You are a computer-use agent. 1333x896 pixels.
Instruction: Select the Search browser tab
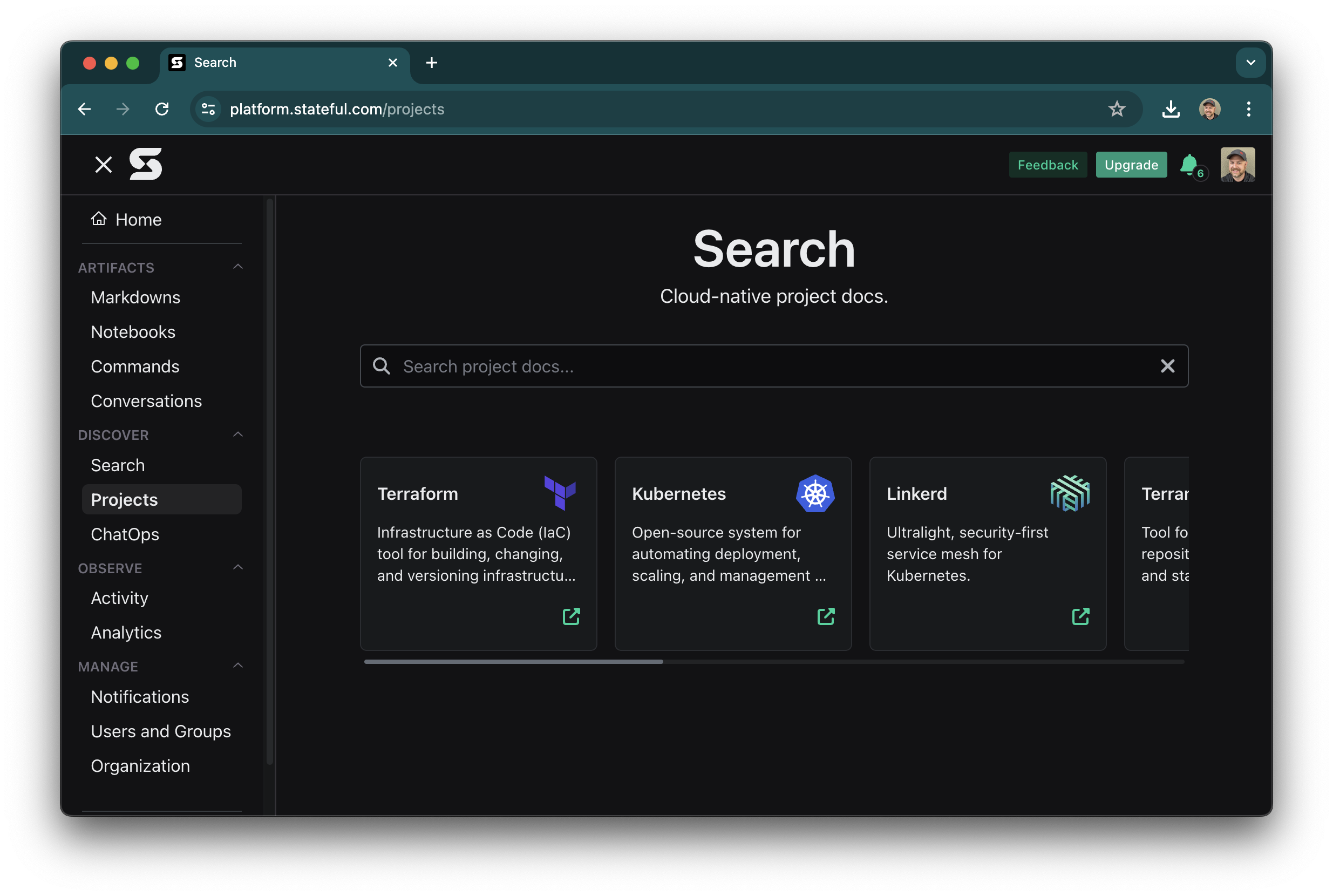[x=284, y=62]
